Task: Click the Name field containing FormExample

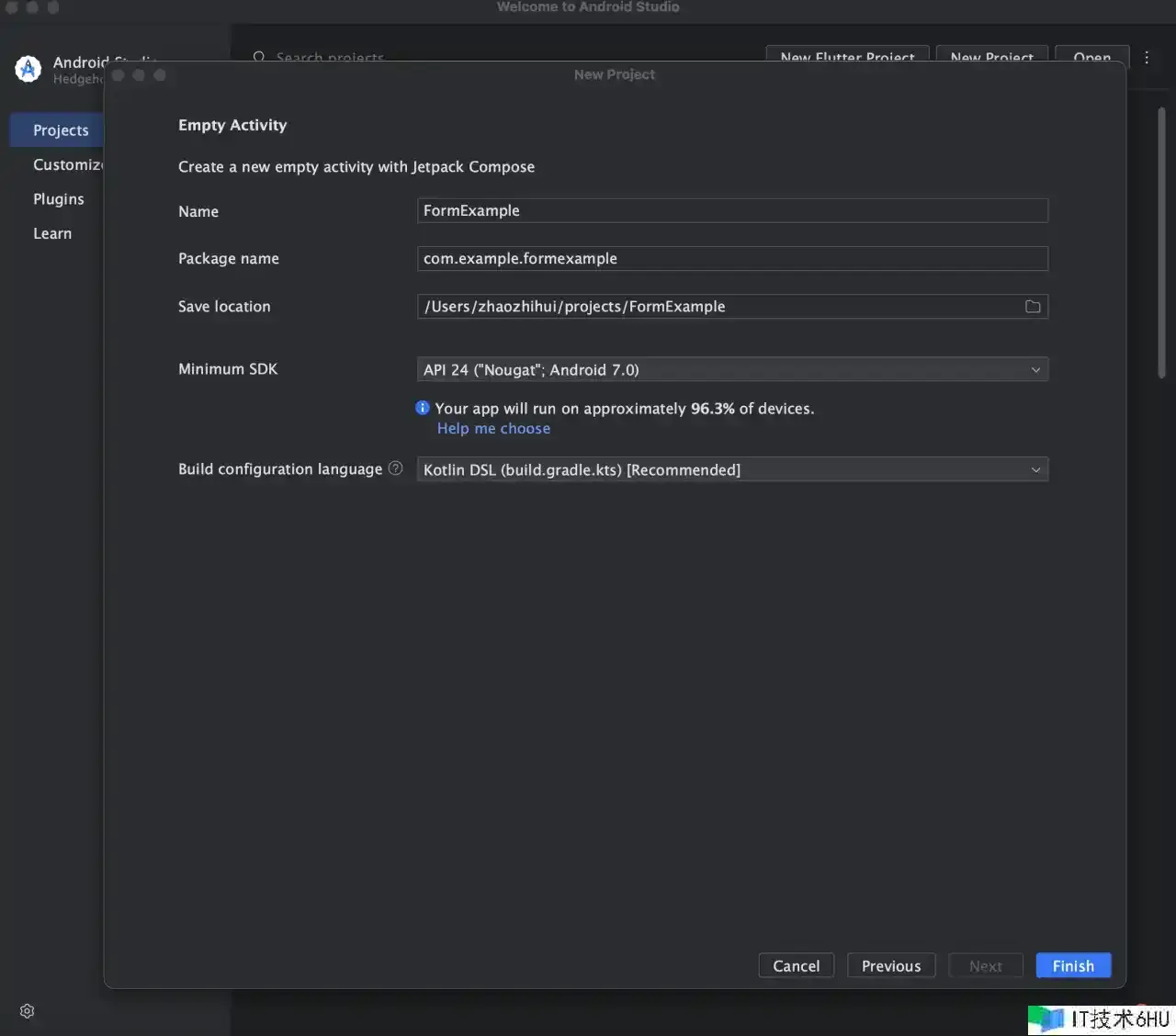Action: pyautogui.click(x=731, y=210)
